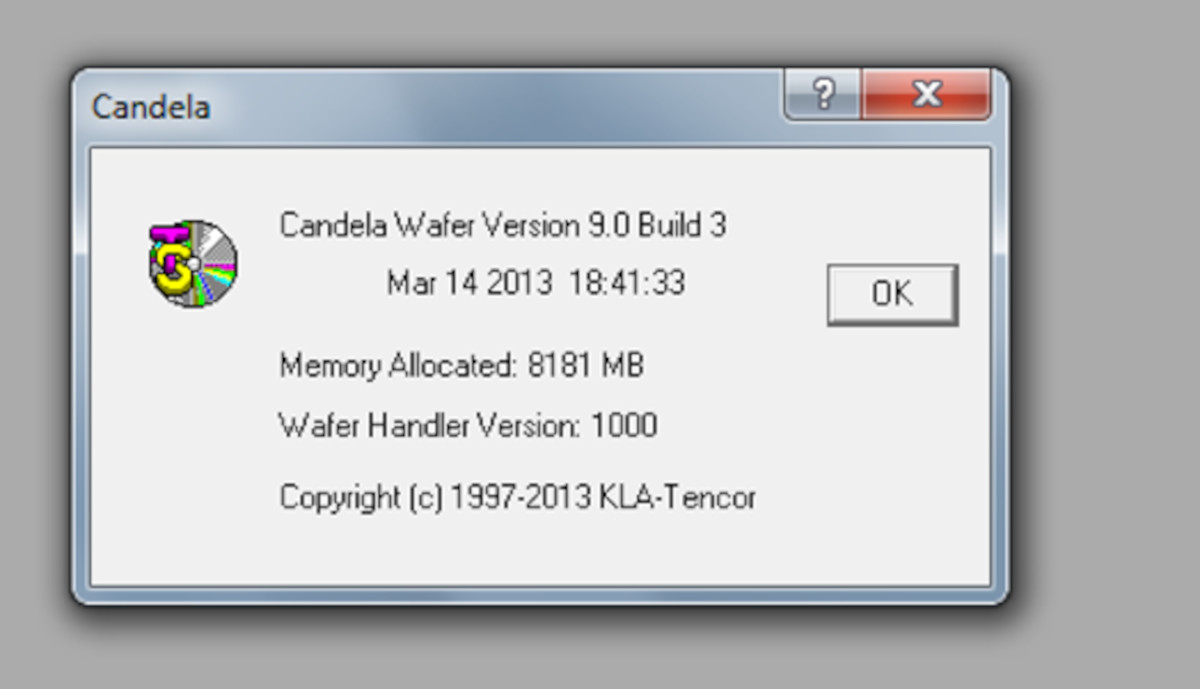Click the gray background outside the dialog
Viewport: 1200px width, 689px height.
pos(1100,400)
